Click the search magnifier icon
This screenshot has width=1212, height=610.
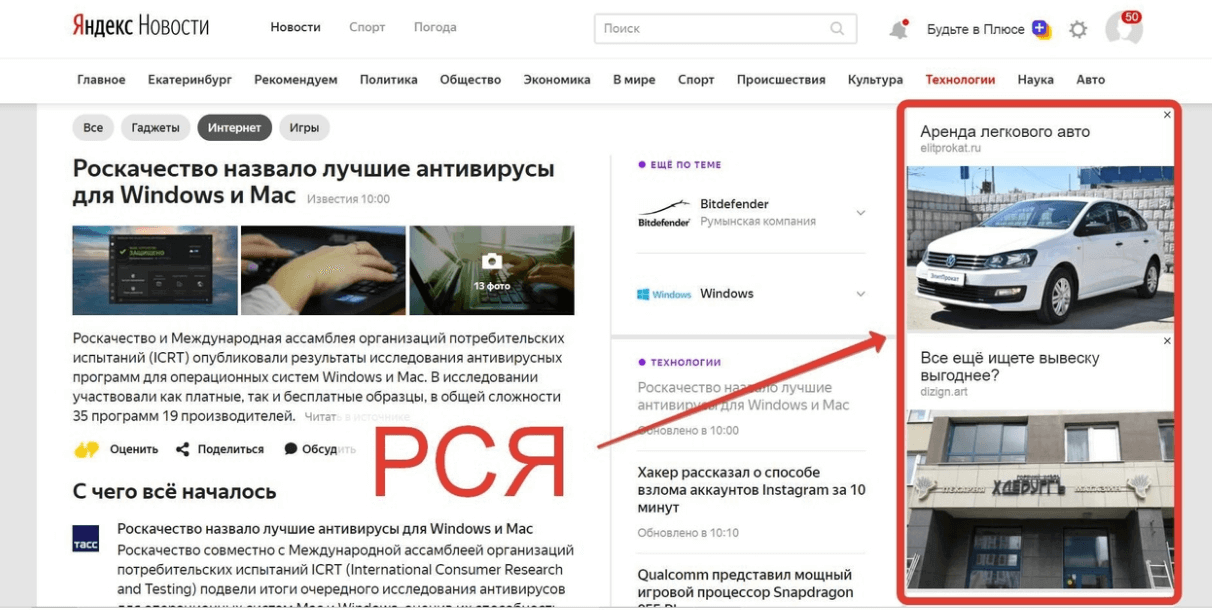point(837,29)
